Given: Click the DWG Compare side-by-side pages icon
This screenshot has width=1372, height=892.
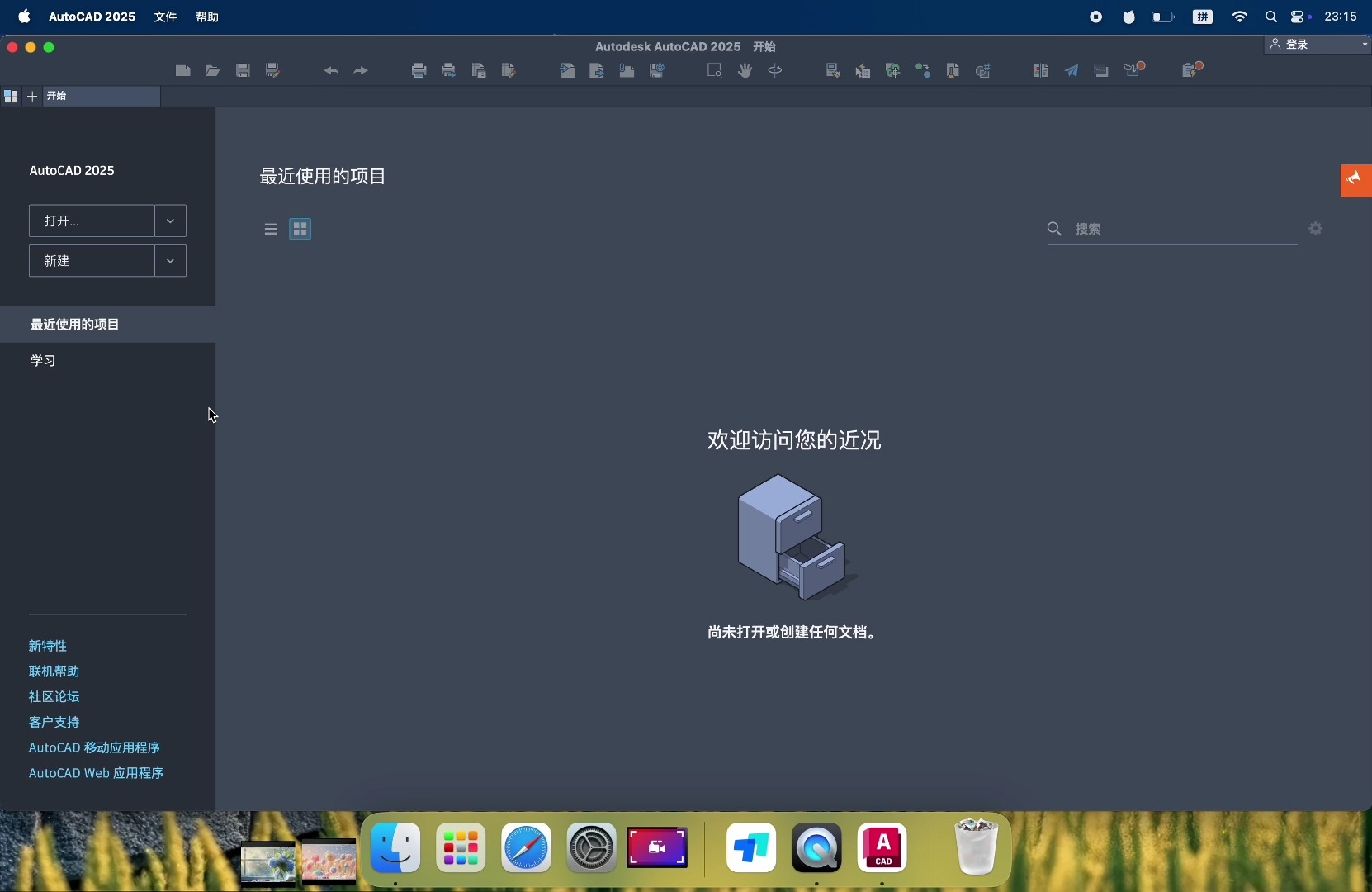Looking at the screenshot, I should 1042,71.
